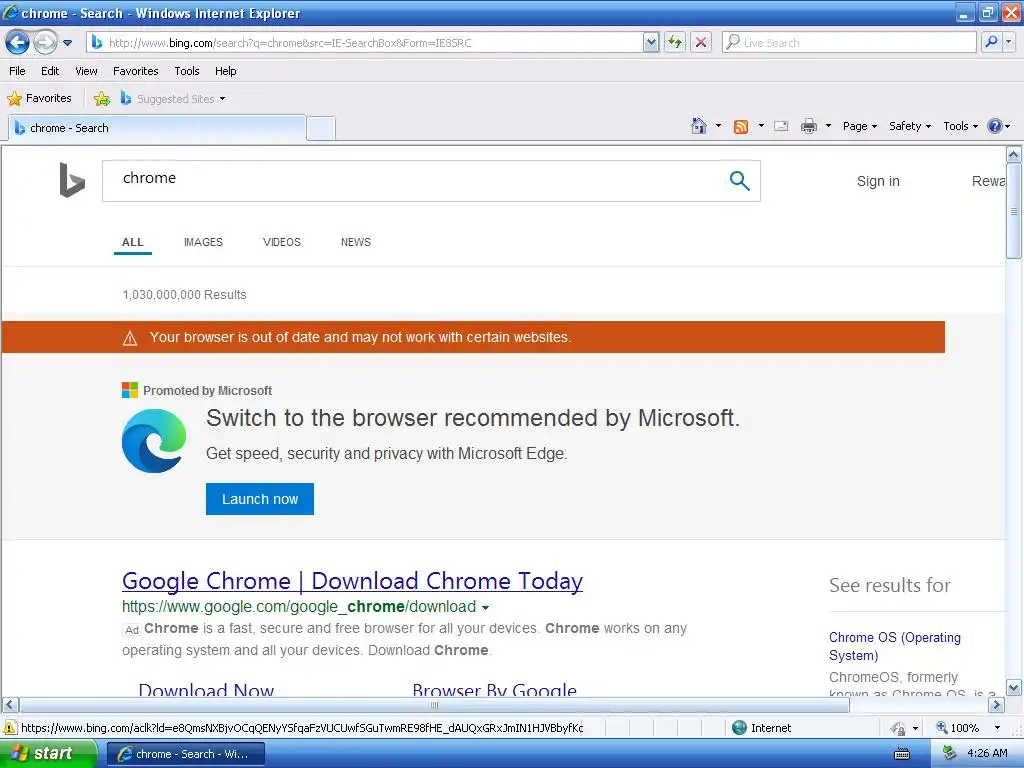This screenshot has height=768, width=1024.
Task: Select chrome - Search taskbar button
Action: [185, 754]
